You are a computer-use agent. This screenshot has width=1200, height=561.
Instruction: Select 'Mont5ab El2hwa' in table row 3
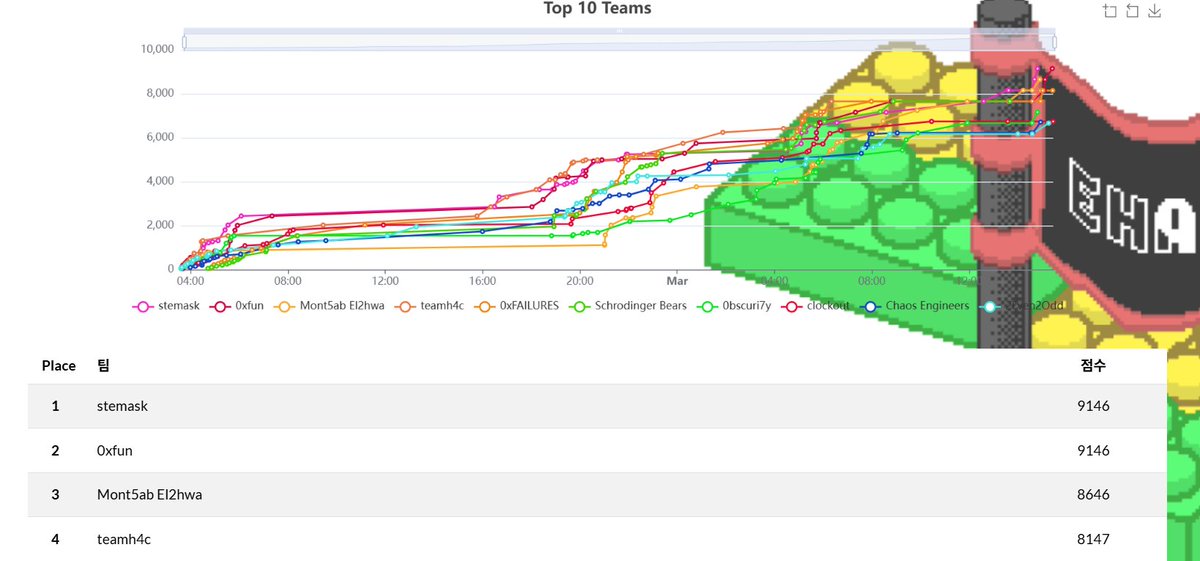[150, 495]
